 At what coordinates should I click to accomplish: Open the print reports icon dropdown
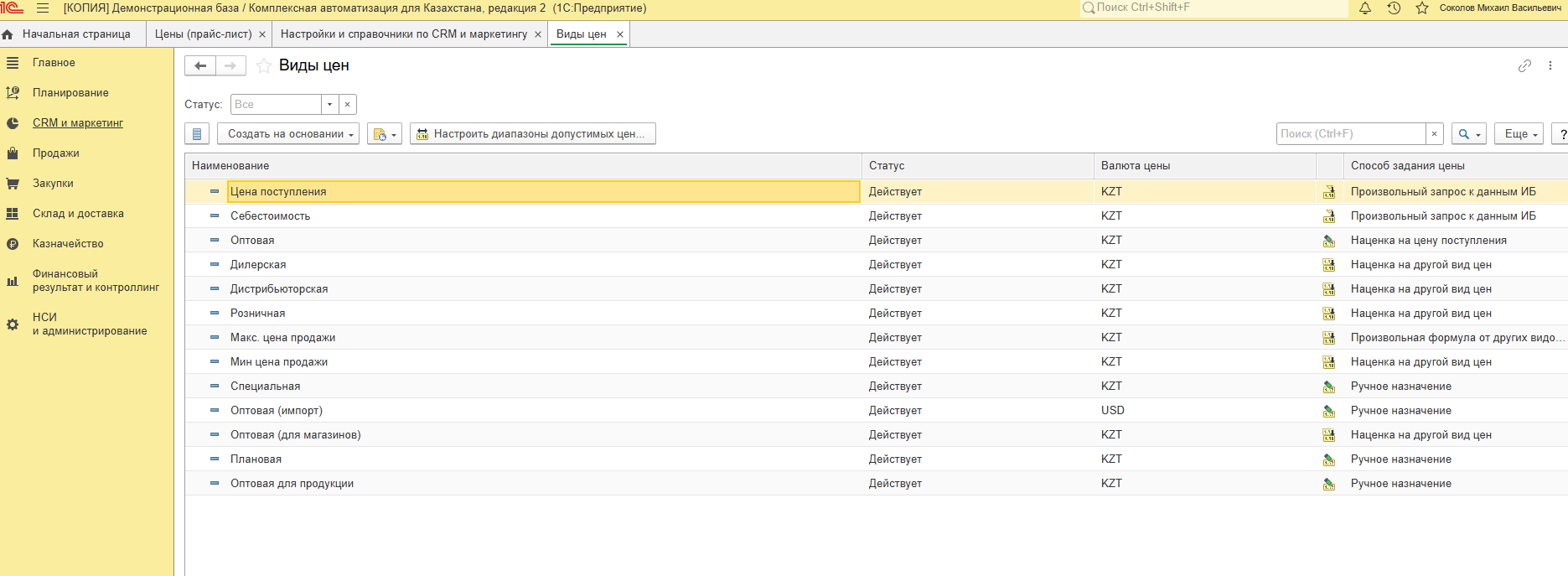pyautogui.click(x=384, y=134)
